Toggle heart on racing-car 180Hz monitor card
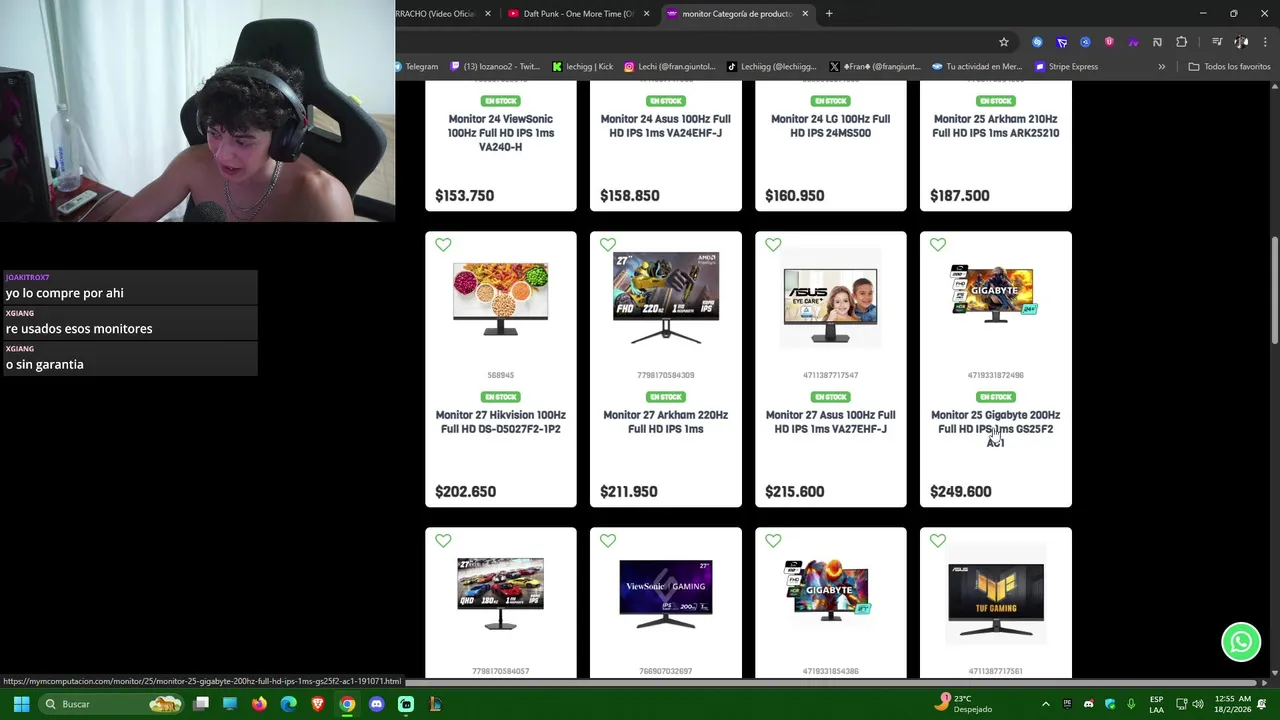This screenshot has width=1280, height=720. coord(443,541)
